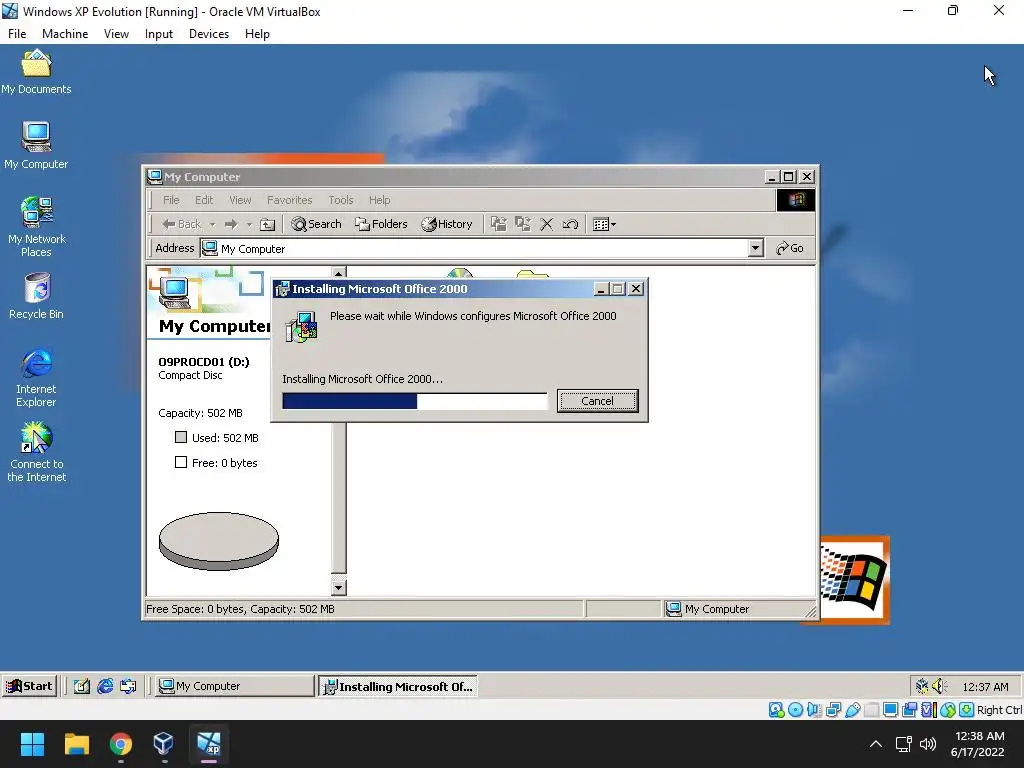Click guest tray 12:37 AM clock
The height and width of the screenshot is (768, 1024).
click(x=985, y=686)
